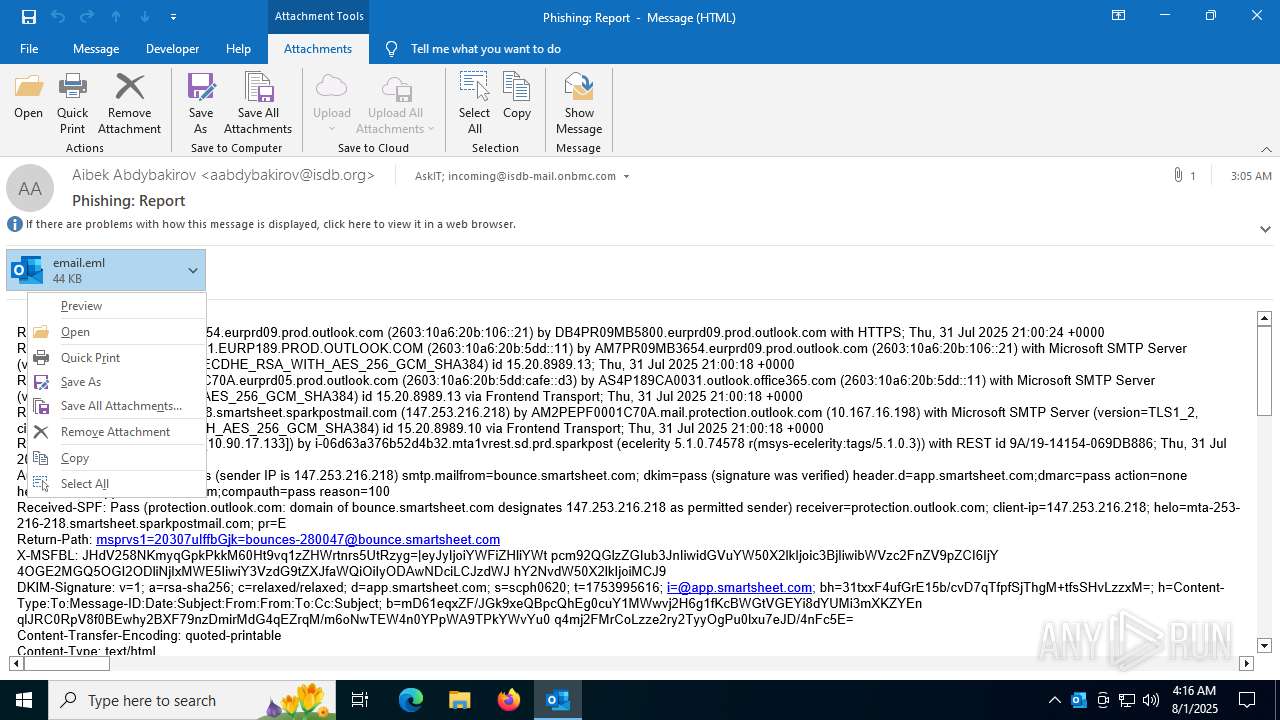Open Microsoft Edge from the taskbar

point(411,700)
